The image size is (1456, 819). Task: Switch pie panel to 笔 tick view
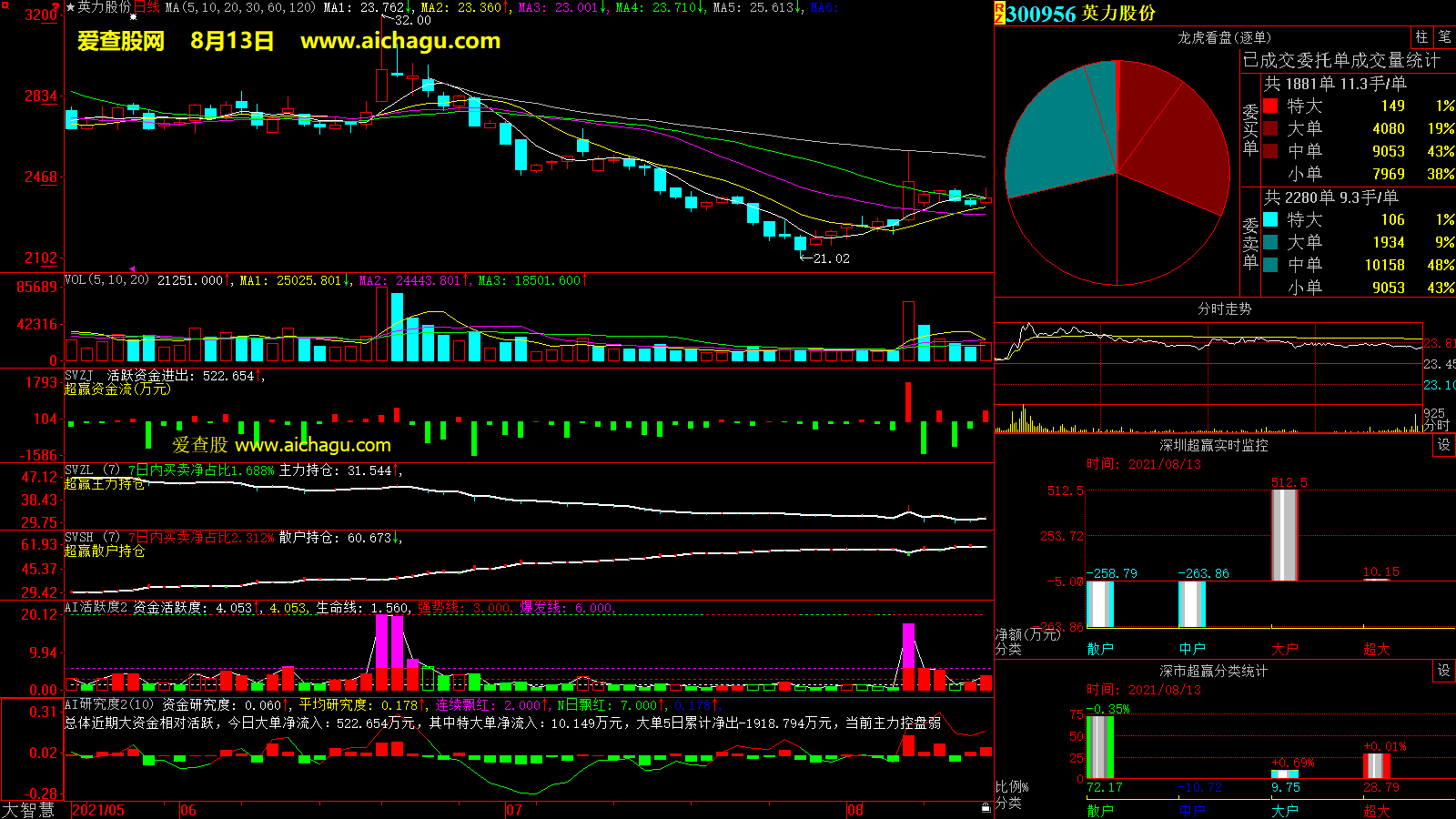click(x=1444, y=37)
